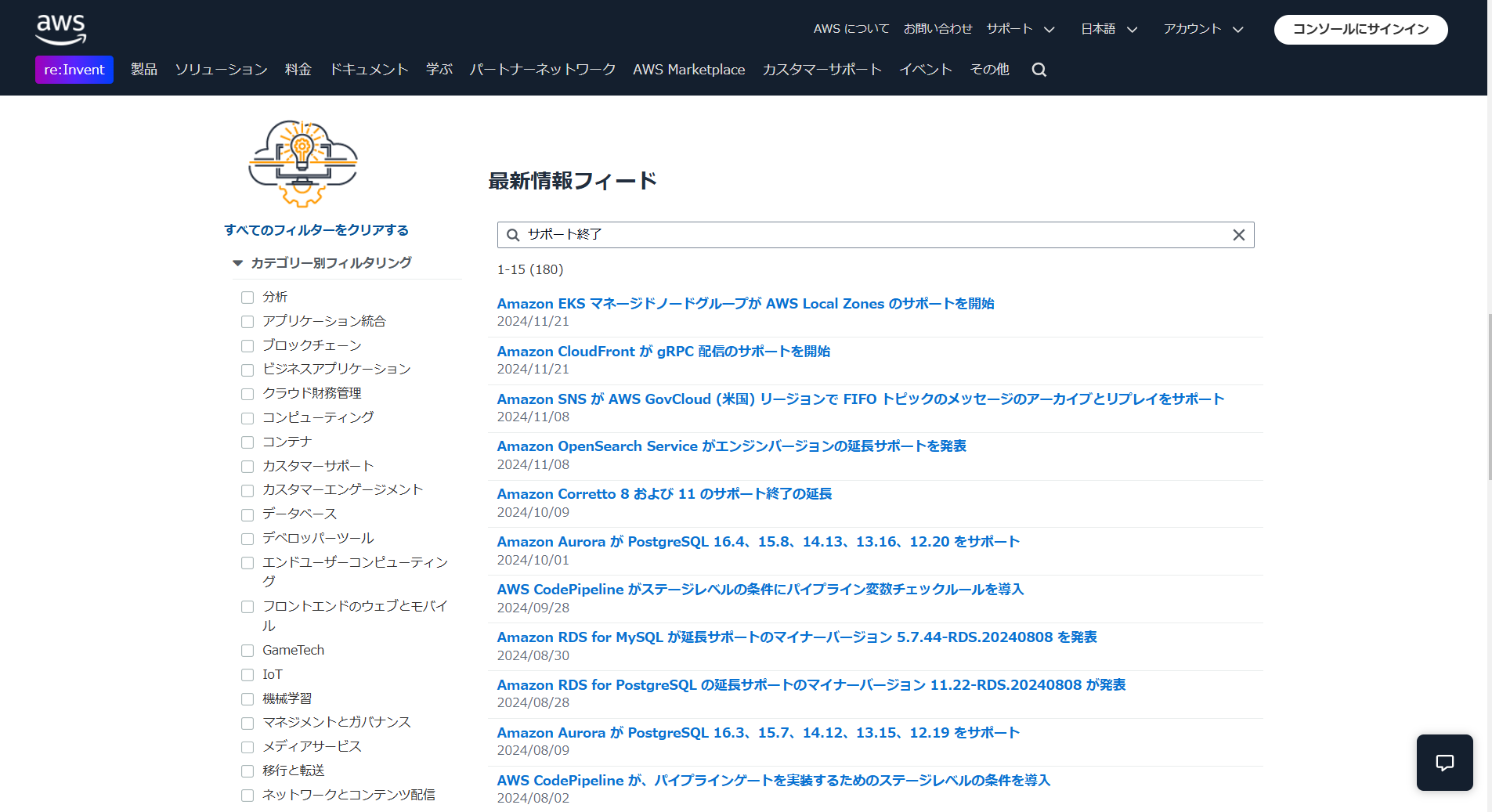This screenshot has width=1492, height=812.
Task: Go to AWS Marketplace nav item
Action: (689, 70)
